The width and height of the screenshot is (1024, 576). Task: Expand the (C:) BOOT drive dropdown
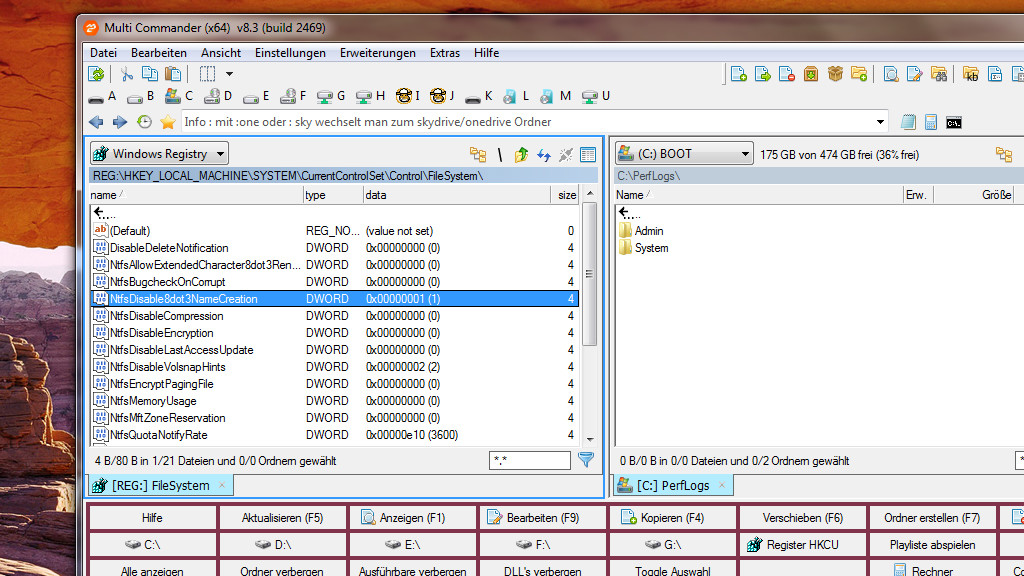click(684, 154)
